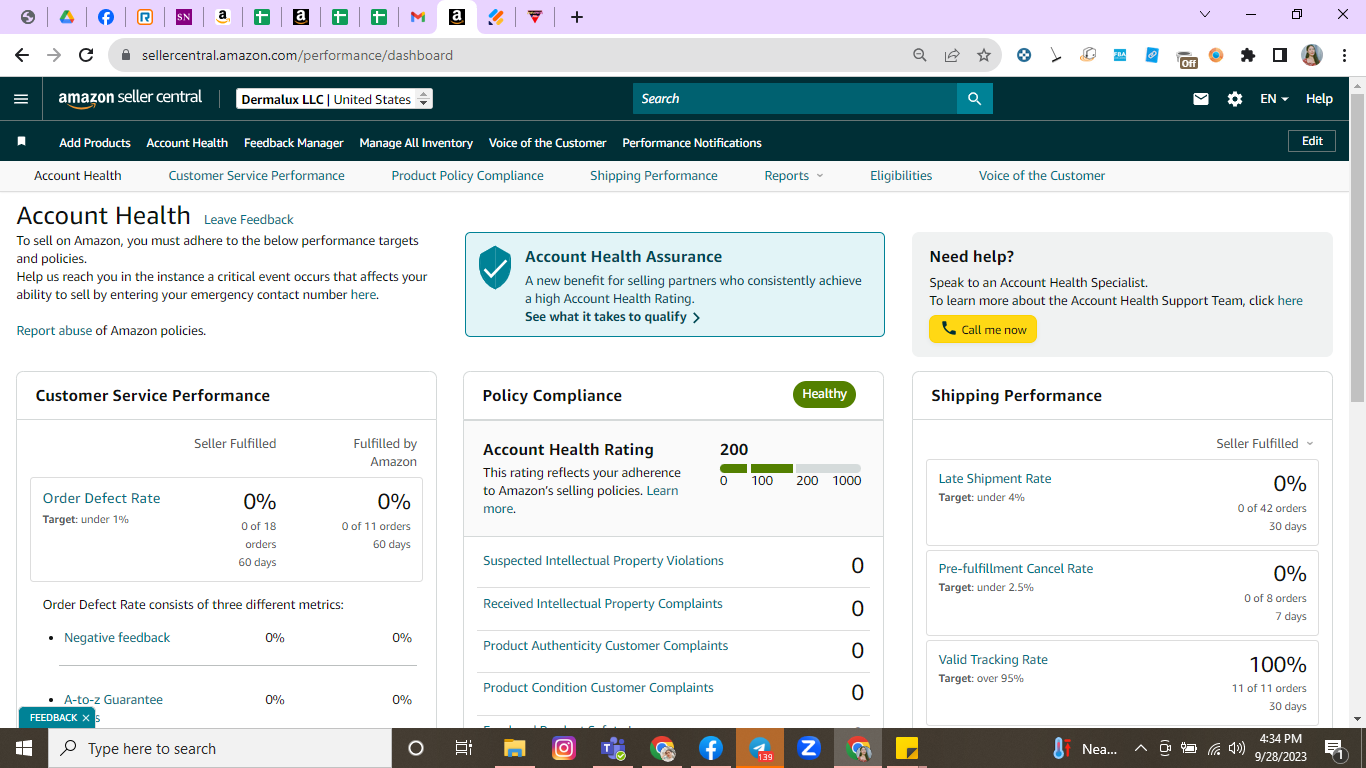Click the Leave Feedback link
1366x768 pixels.
coord(249,219)
